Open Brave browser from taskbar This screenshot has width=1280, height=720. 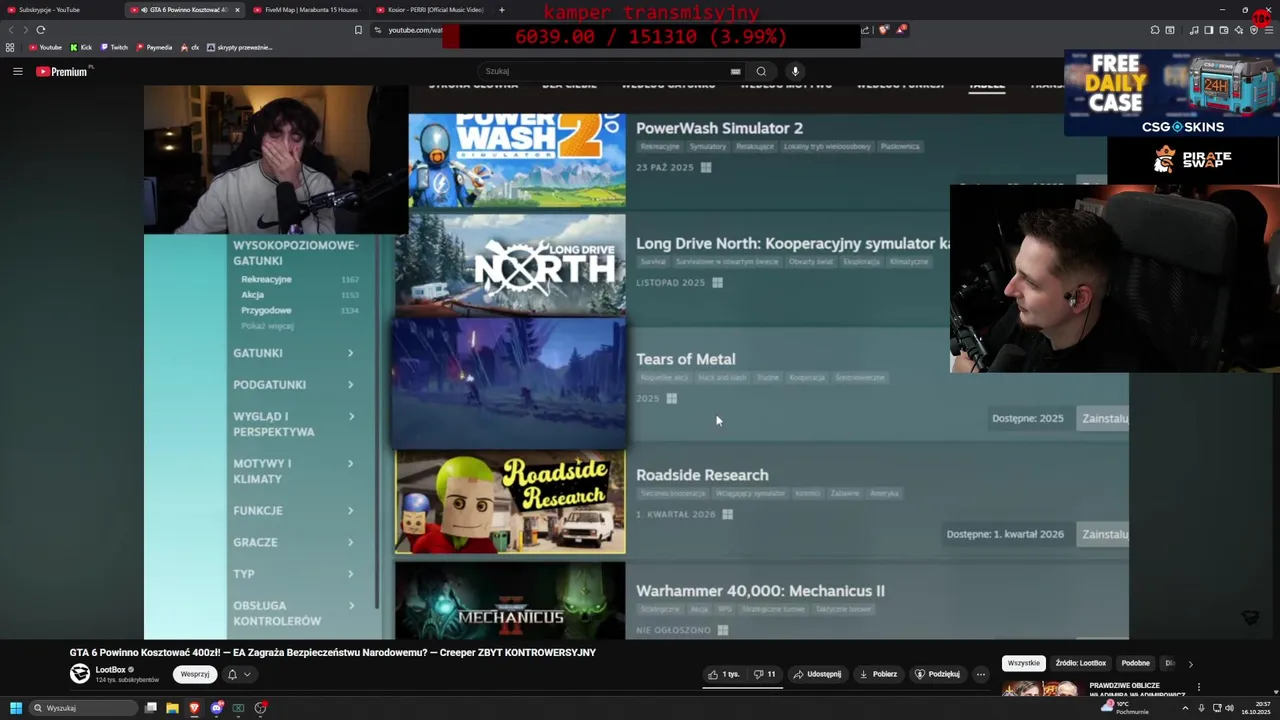194,708
